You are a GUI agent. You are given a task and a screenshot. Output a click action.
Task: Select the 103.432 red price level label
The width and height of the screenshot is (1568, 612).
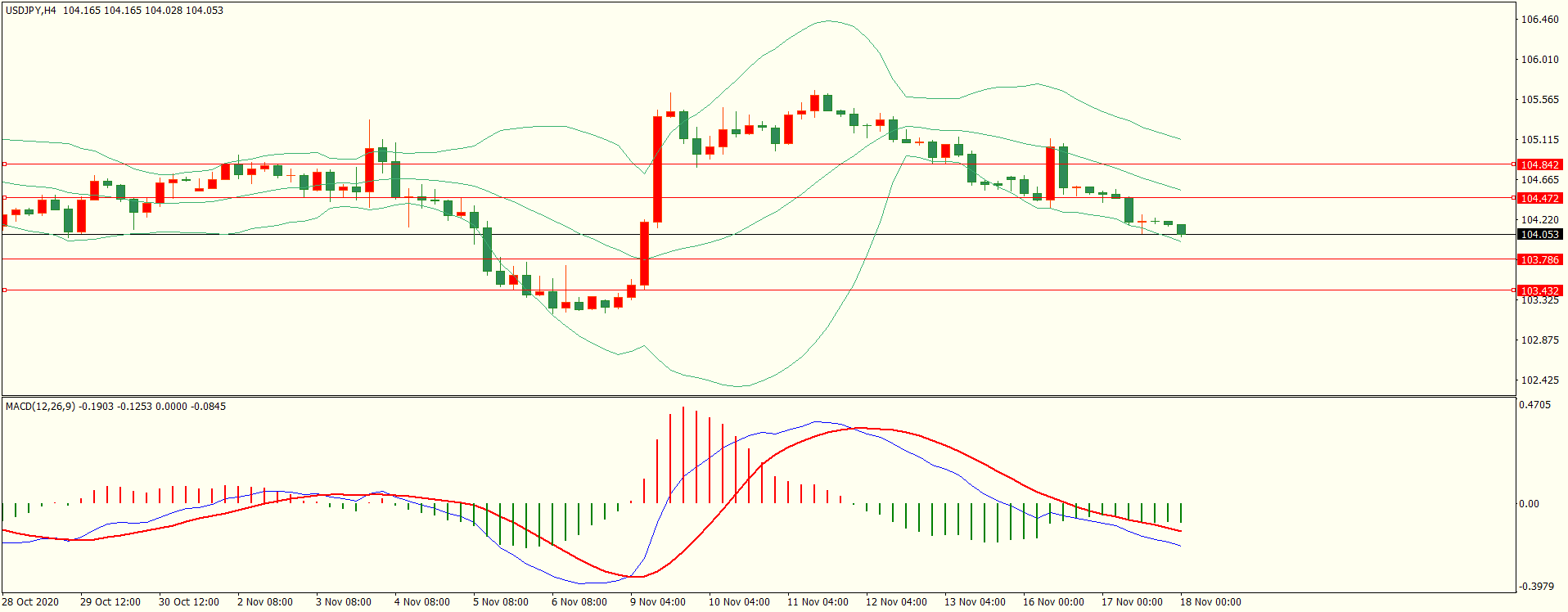click(x=1539, y=290)
